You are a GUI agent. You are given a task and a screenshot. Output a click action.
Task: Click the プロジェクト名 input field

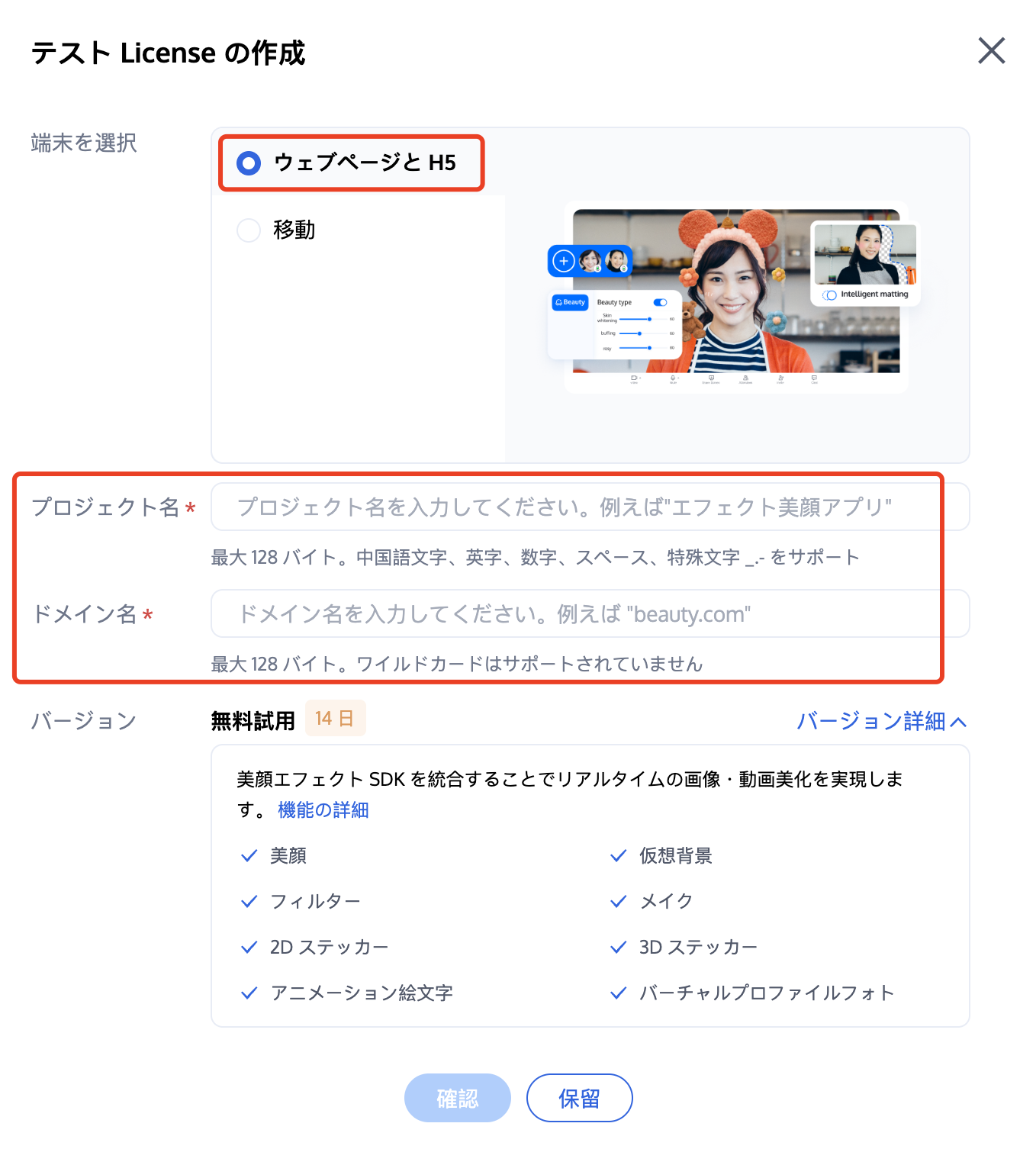click(590, 507)
